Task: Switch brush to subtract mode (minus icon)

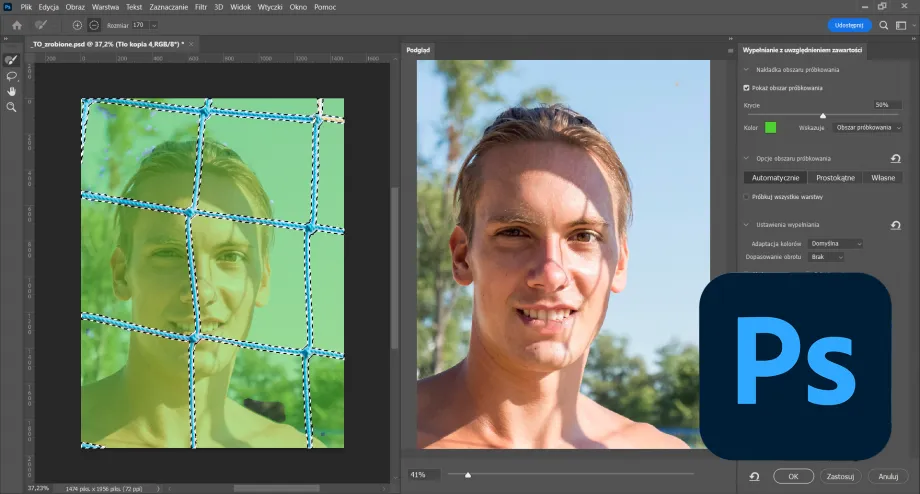Action: click(93, 24)
